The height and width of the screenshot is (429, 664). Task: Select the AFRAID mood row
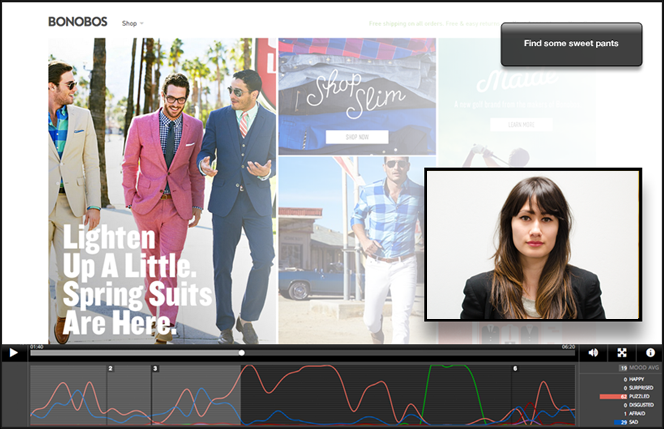point(634,413)
